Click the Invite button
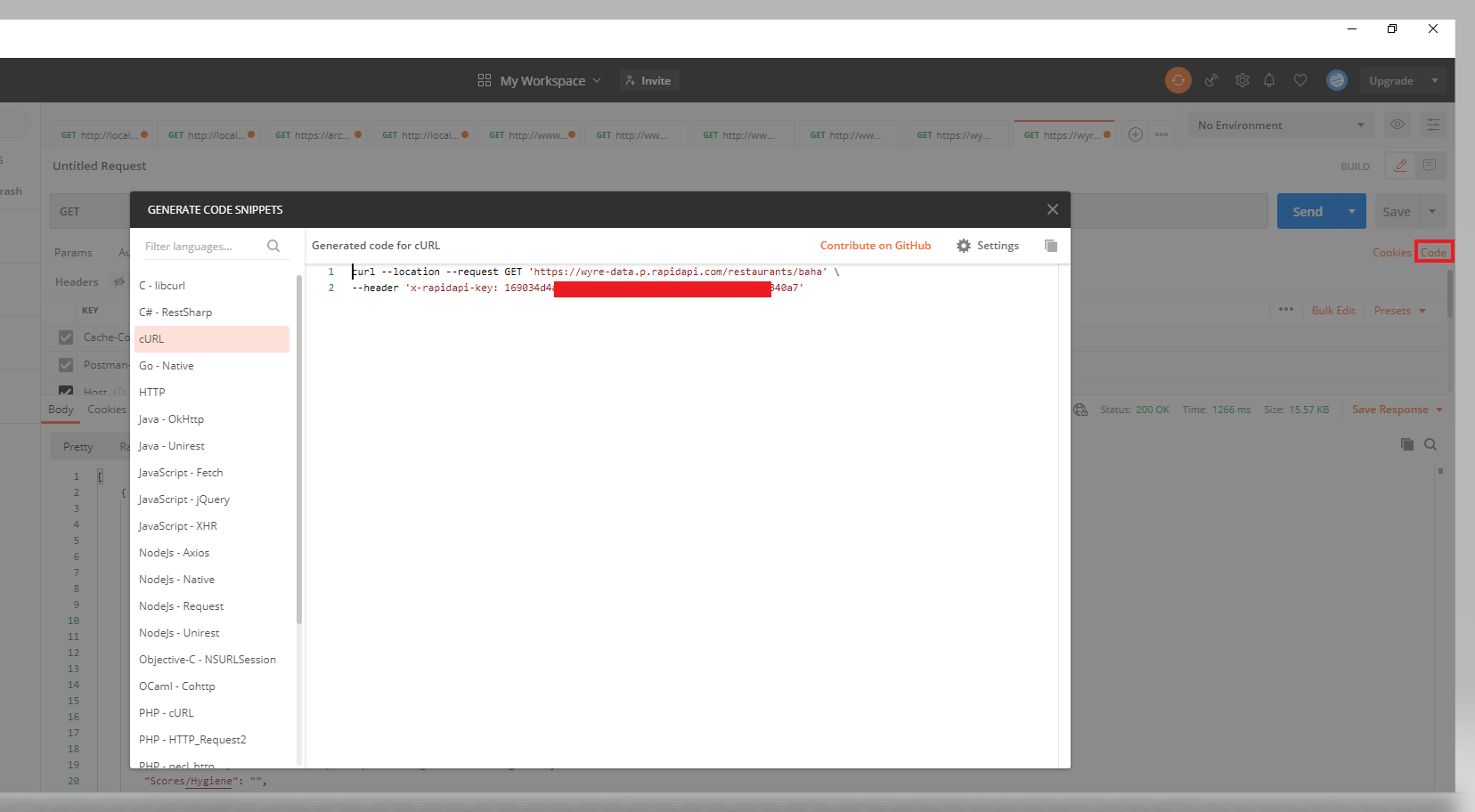Viewport: 1475px width, 812px height. [649, 80]
